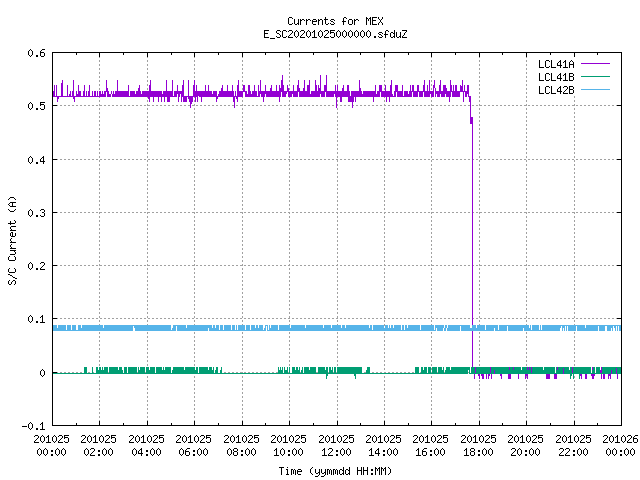This screenshot has width=640, height=480.
Task: Click the x-axis tick '201026 00:00'
Action: (x=620, y=445)
